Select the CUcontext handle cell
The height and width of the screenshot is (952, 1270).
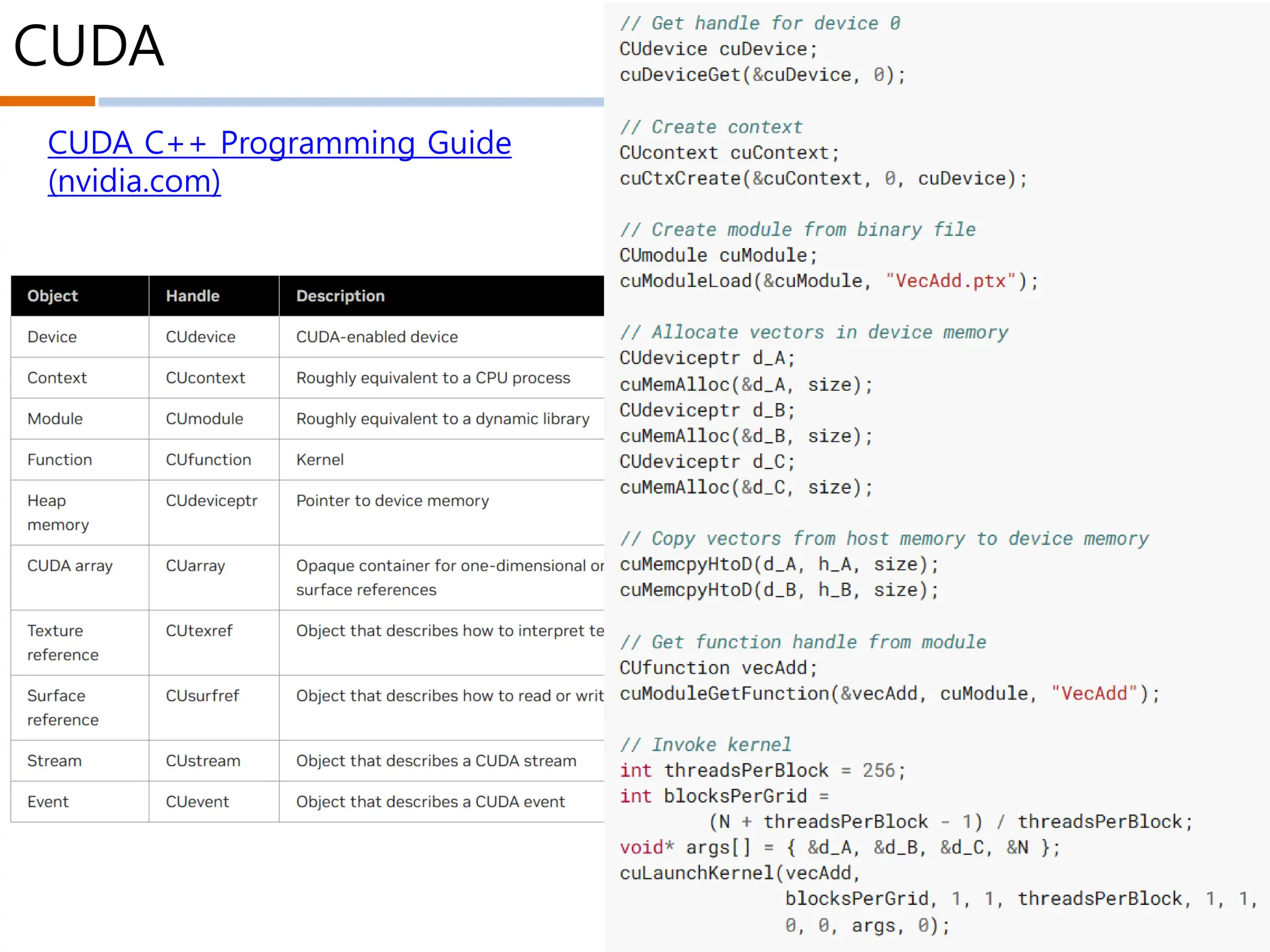coord(205,378)
